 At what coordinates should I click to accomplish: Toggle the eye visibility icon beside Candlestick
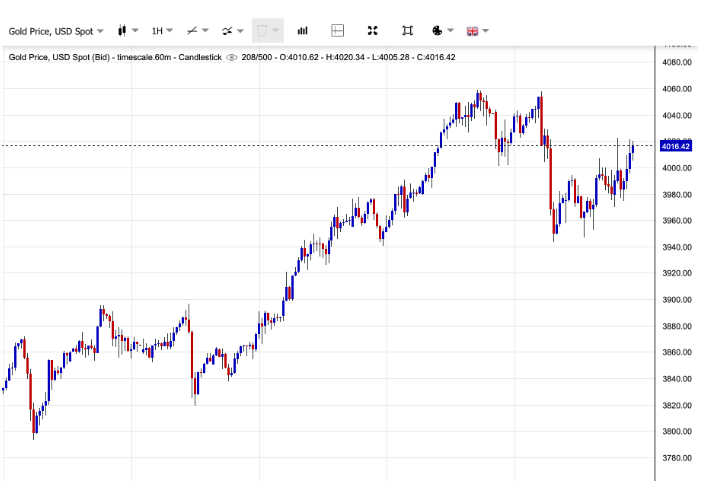point(232,57)
